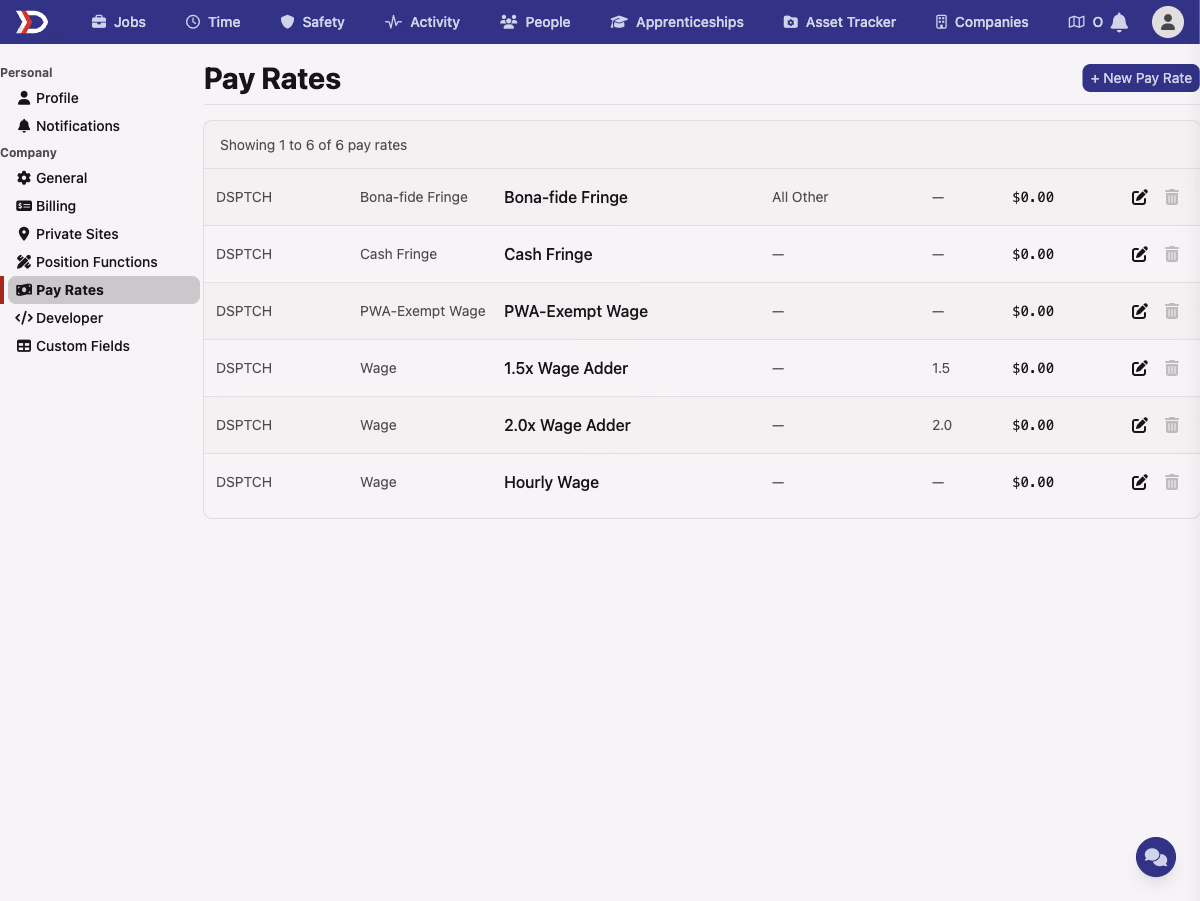
Task: Edit the Bona-fide Fringe pay rate
Action: pos(1139,197)
